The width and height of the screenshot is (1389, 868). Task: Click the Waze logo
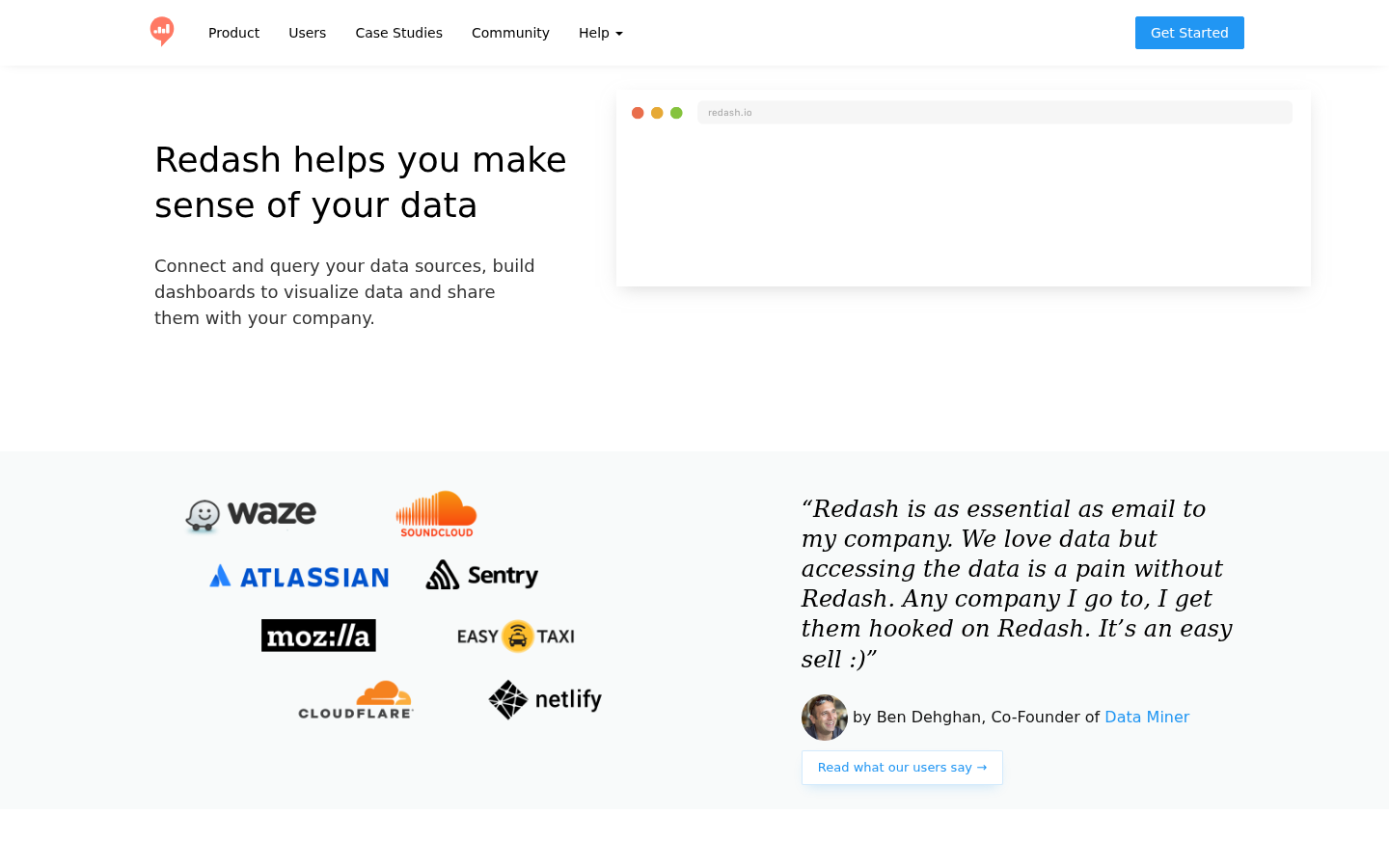pos(251,515)
